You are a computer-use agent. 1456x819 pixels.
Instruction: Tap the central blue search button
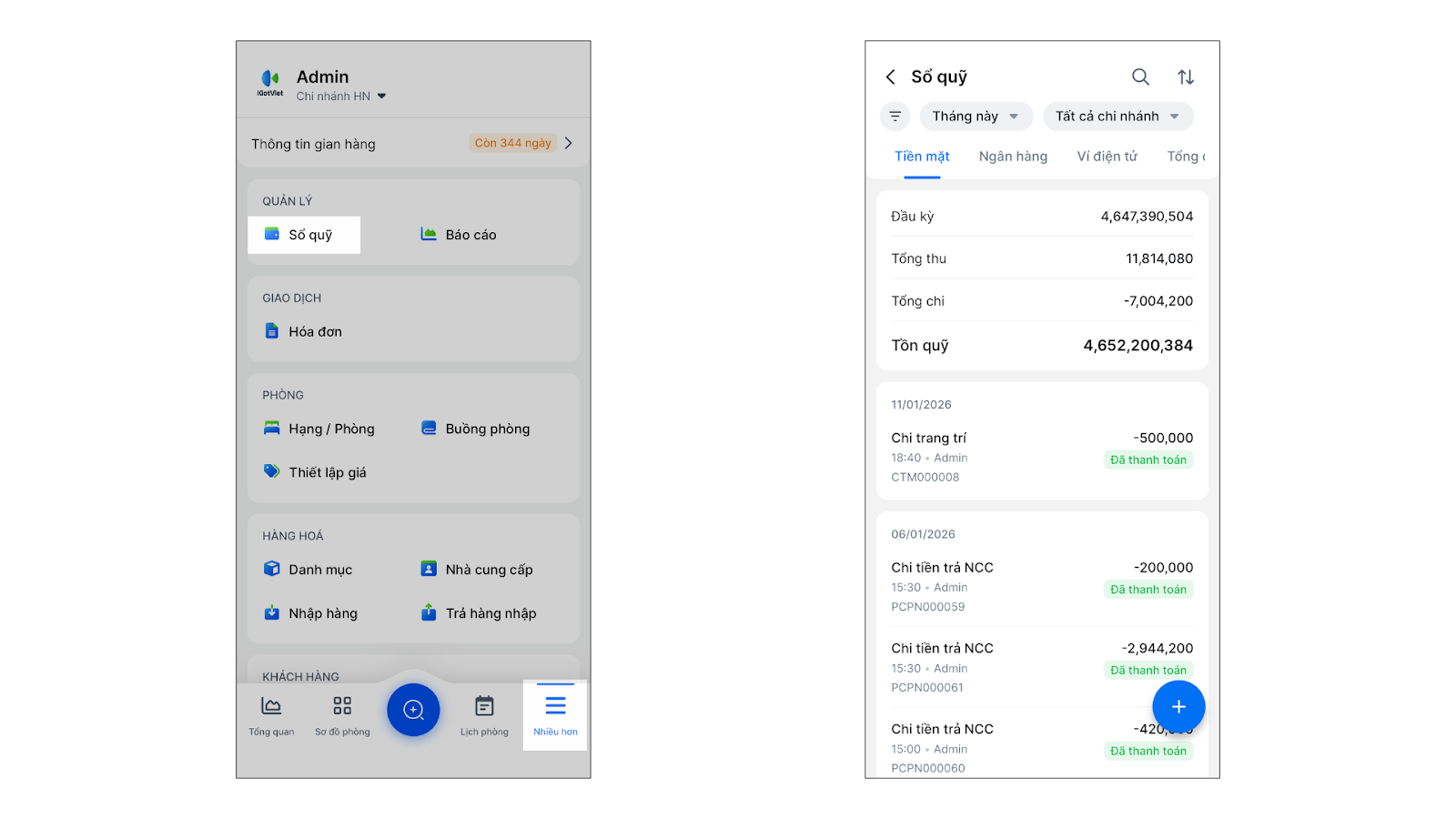click(x=413, y=710)
